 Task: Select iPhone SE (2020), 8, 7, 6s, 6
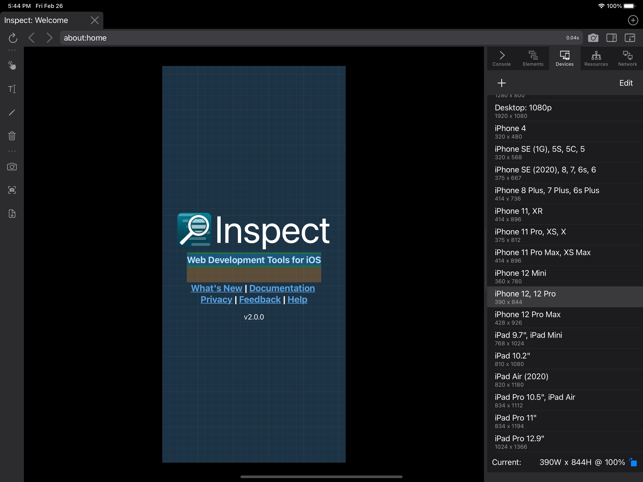click(x=565, y=173)
